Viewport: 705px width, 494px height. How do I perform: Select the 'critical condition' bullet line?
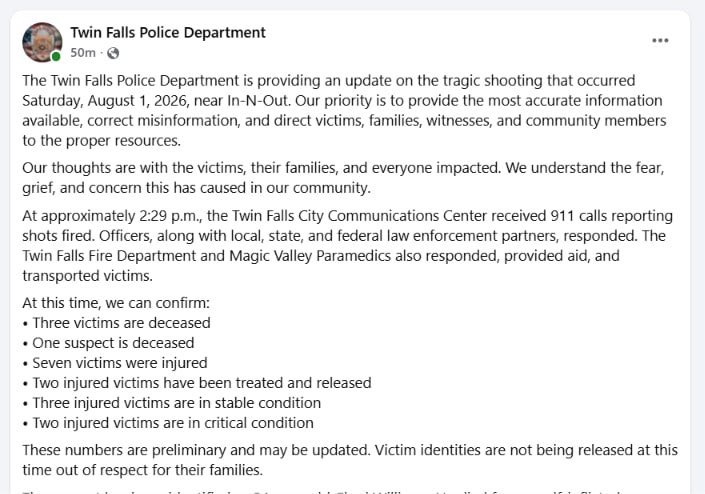tap(168, 423)
